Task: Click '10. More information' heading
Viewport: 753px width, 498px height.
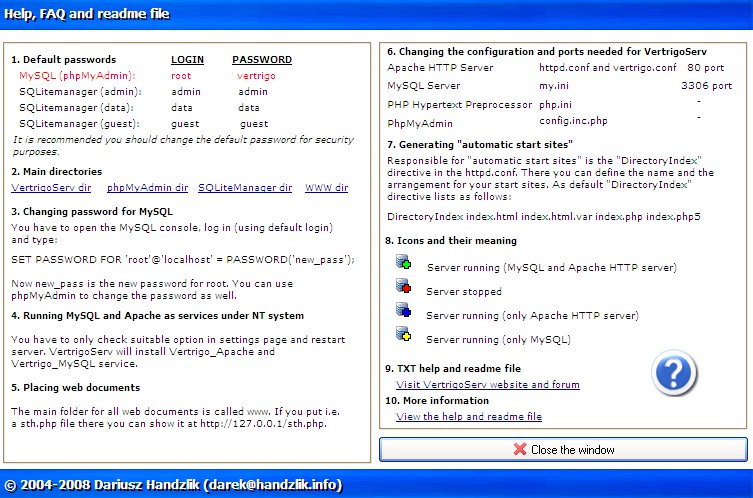Action: point(437,401)
